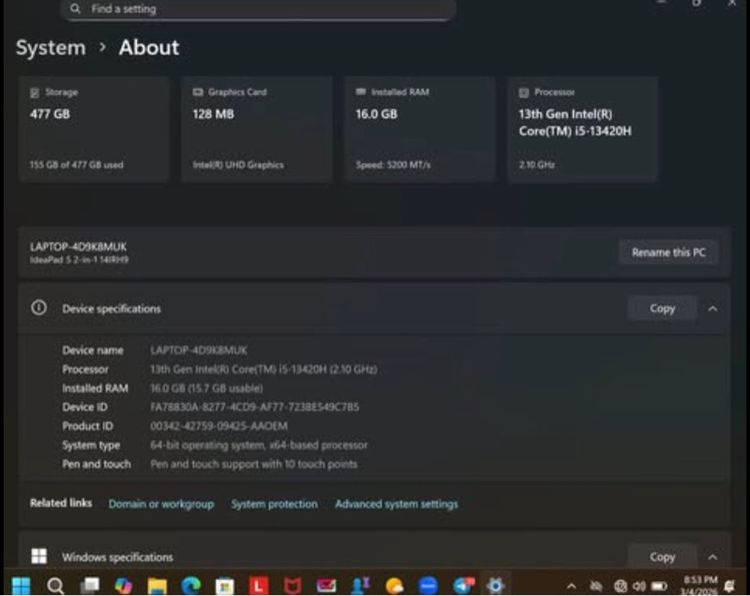Open Microsoft Store taskbar icon
750x596 pixels.
224,586
